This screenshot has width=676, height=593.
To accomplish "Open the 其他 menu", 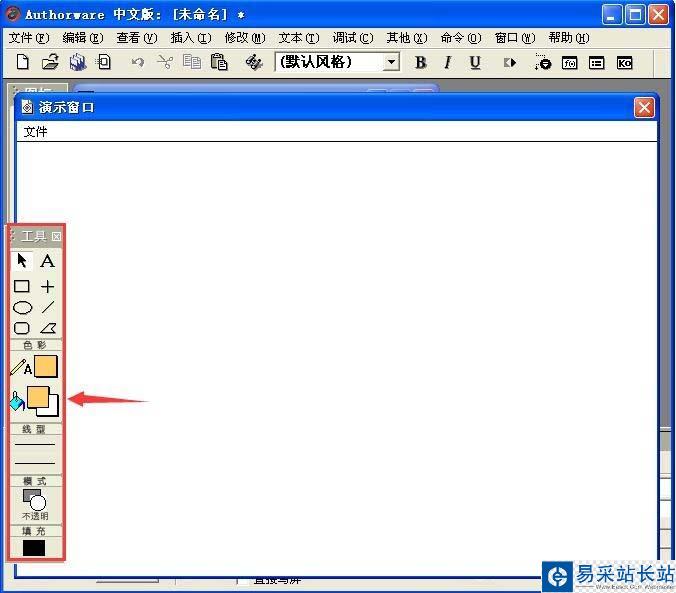I will click(407, 38).
